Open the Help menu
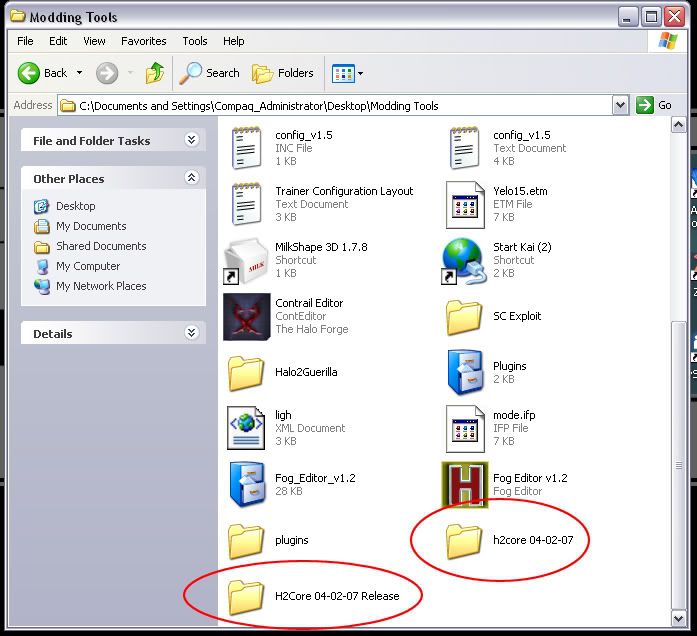 coord(233,41)
